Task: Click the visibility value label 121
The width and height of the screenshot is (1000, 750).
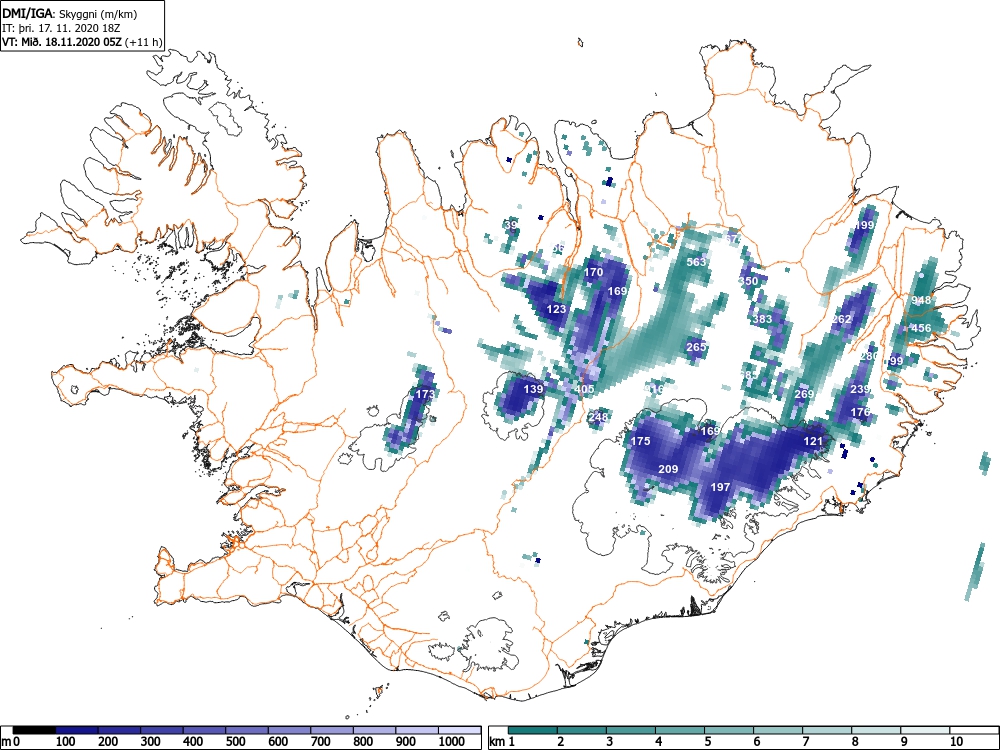Action: tap(813, 441)
